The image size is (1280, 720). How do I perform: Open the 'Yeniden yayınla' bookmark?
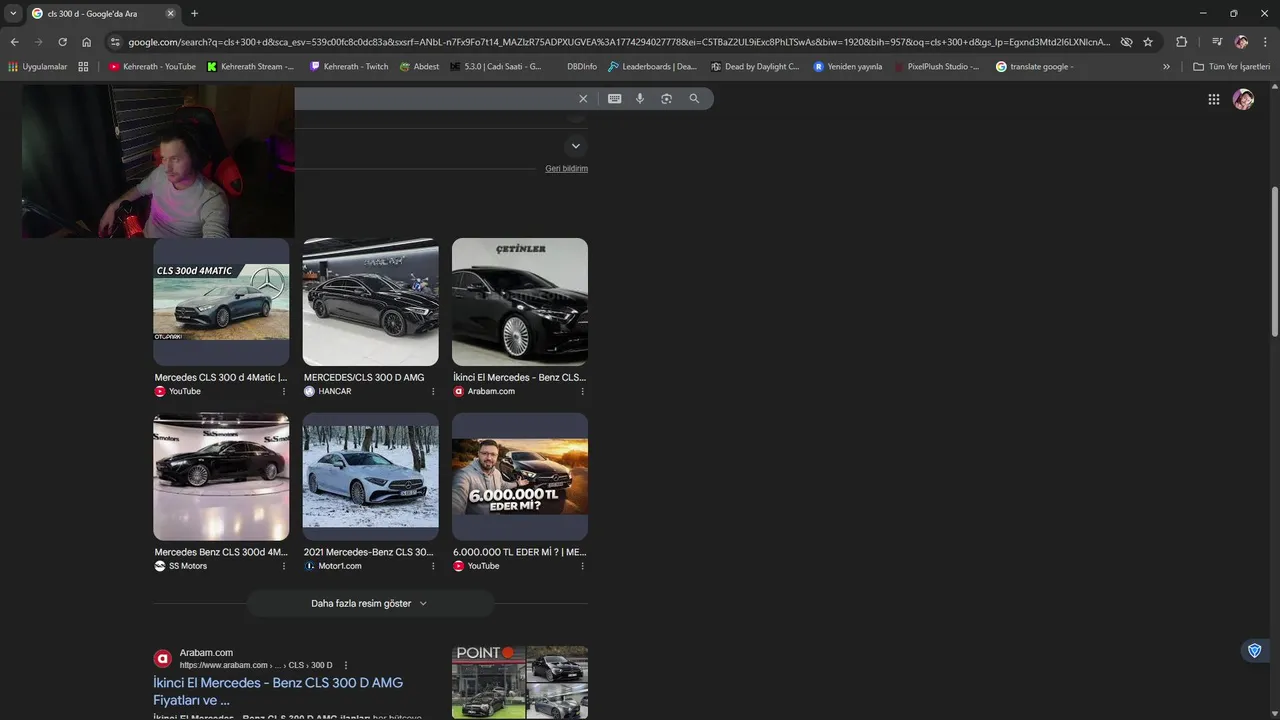point(848,66)
